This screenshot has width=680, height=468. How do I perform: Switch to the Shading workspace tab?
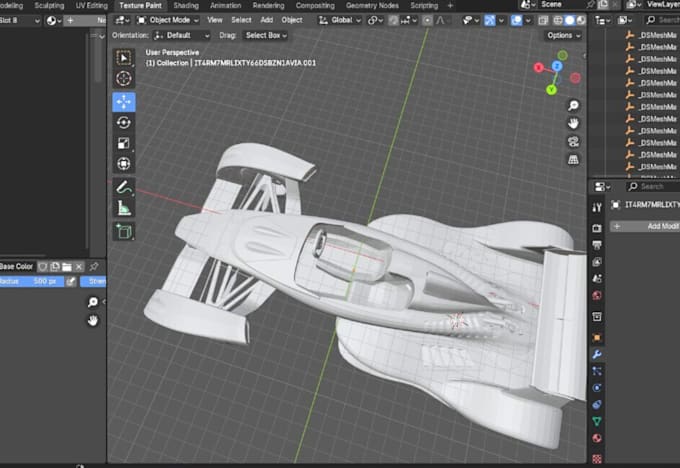(186, 6)
